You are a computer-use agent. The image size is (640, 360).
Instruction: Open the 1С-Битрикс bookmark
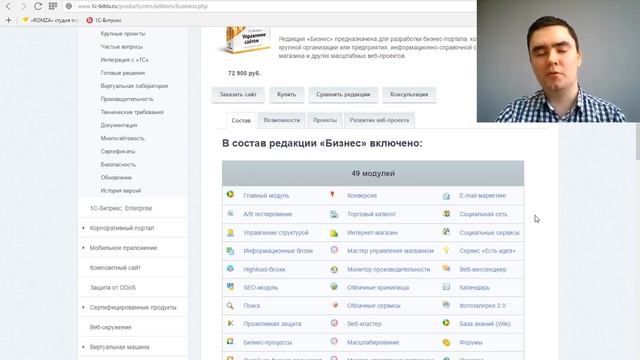point(104,20)
